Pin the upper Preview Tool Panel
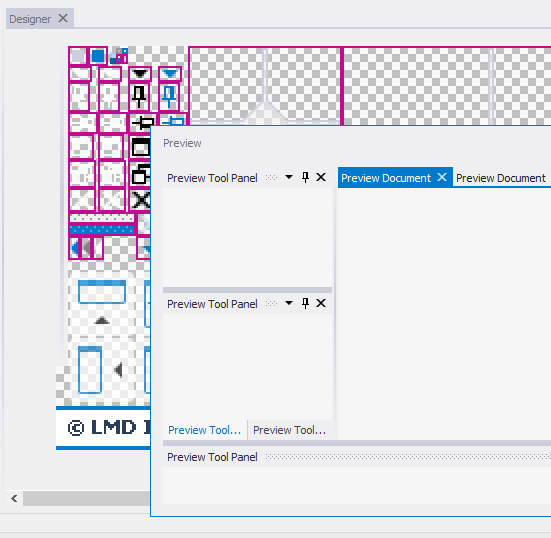Viewport: 551px width, 538px height. coord(305,177)
